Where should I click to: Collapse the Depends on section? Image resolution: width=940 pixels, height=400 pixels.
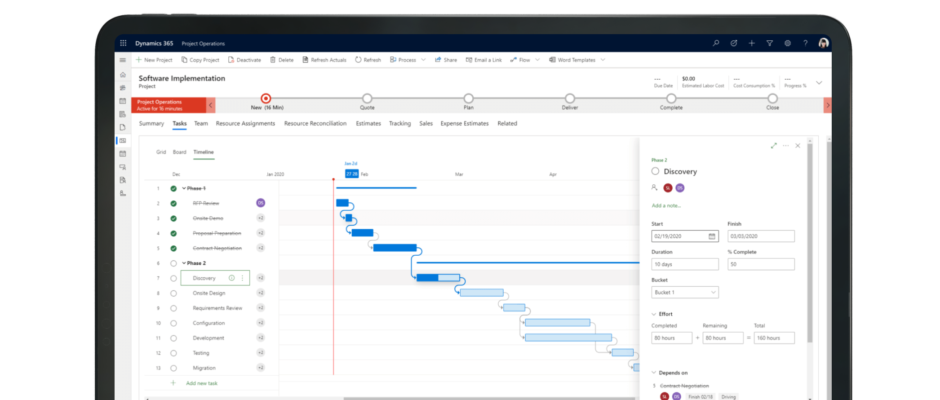click(x=653, y=372)
